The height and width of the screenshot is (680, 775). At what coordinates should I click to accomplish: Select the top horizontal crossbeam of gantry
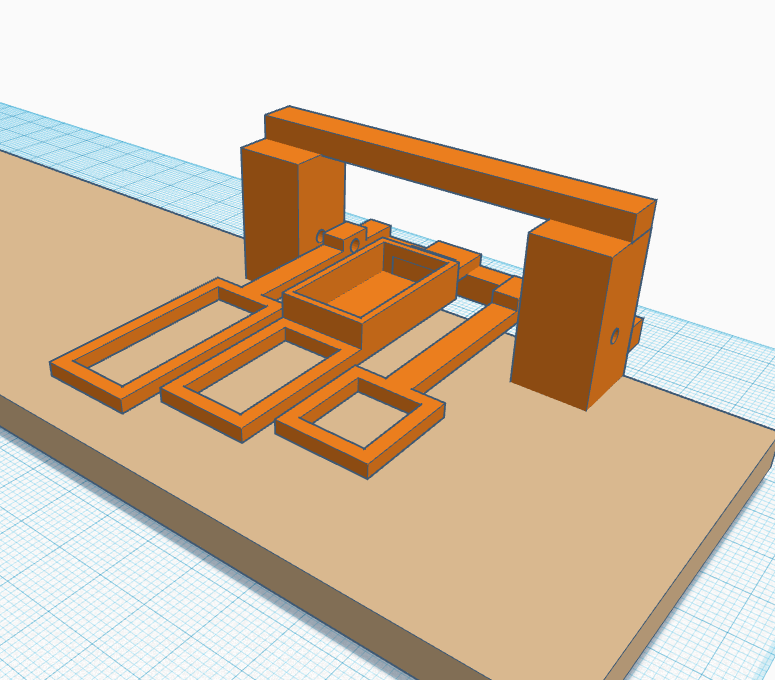(460, 170)
